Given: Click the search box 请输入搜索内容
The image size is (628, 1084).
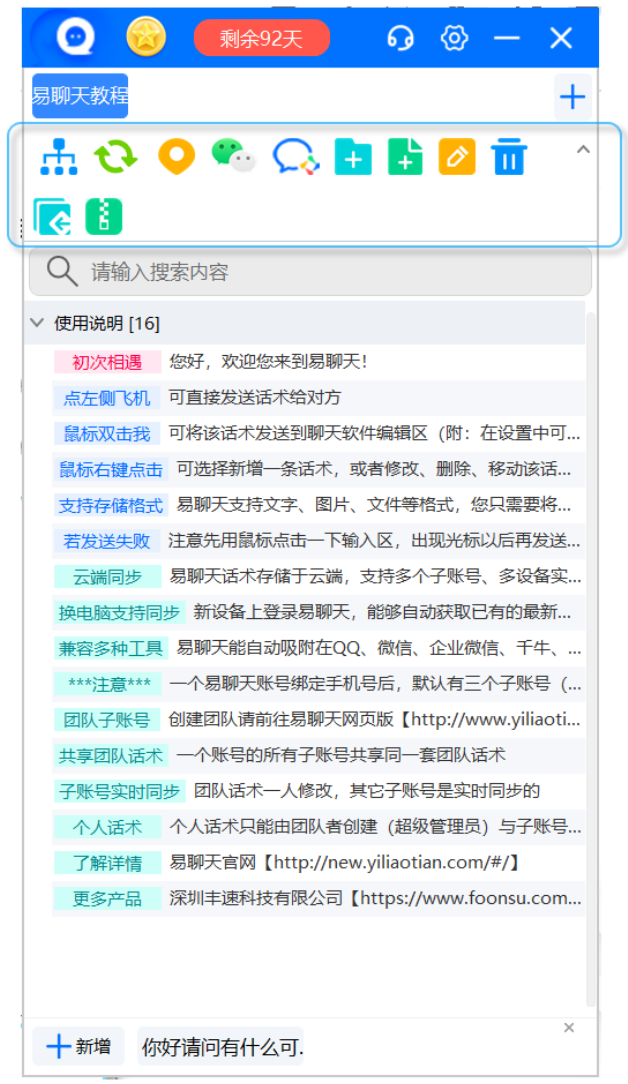Looking at the screenshot, I should tap(311, 272).
